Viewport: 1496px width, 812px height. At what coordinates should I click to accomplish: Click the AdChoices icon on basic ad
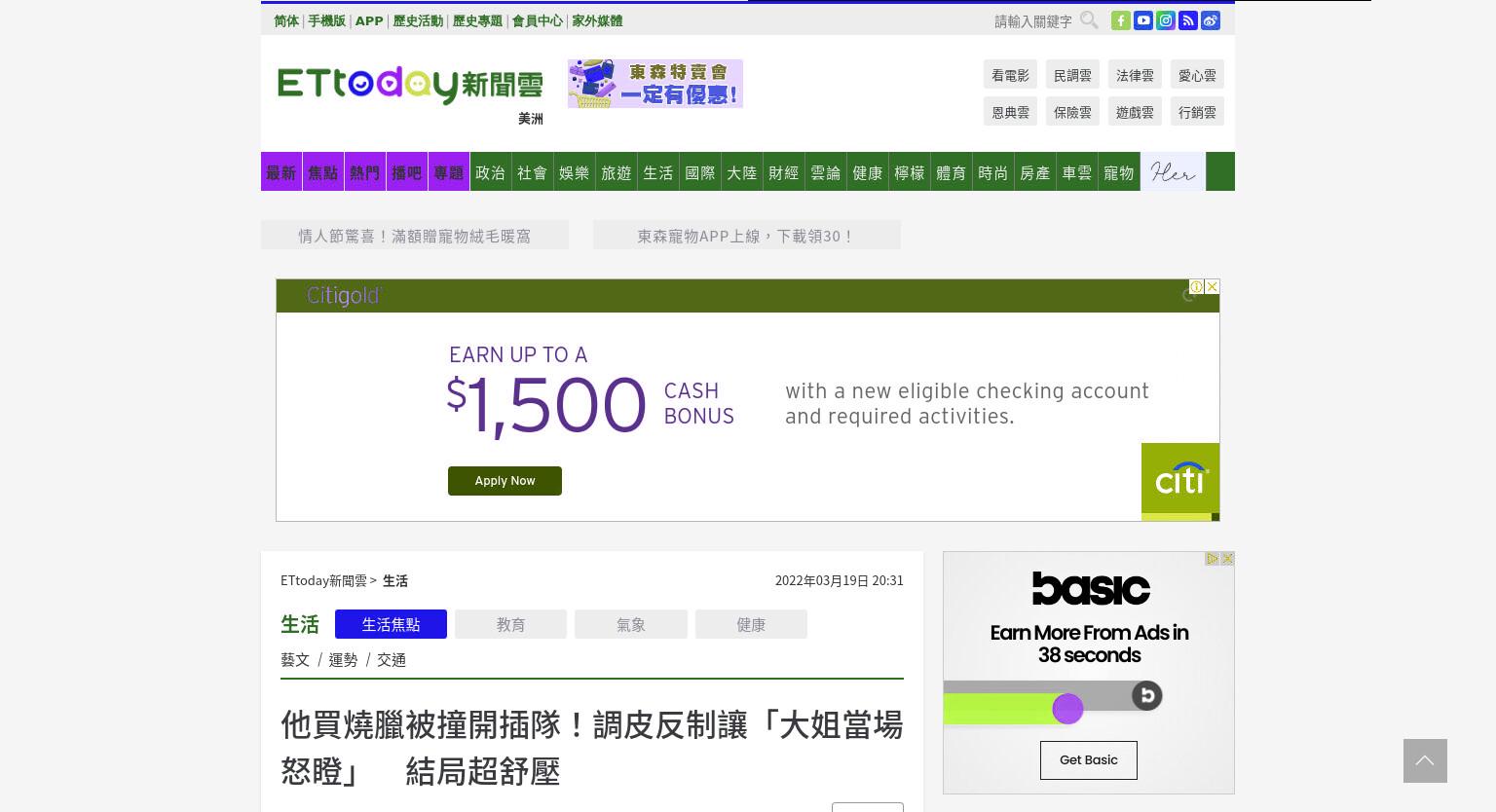1212,559
